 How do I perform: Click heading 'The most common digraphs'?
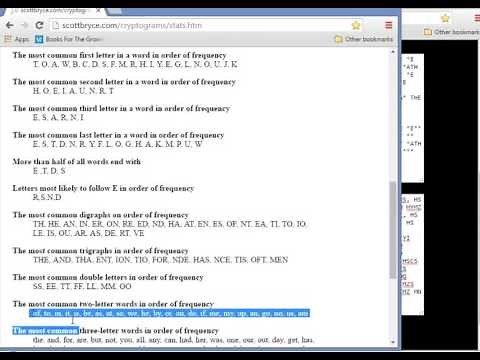pos(100,215)
